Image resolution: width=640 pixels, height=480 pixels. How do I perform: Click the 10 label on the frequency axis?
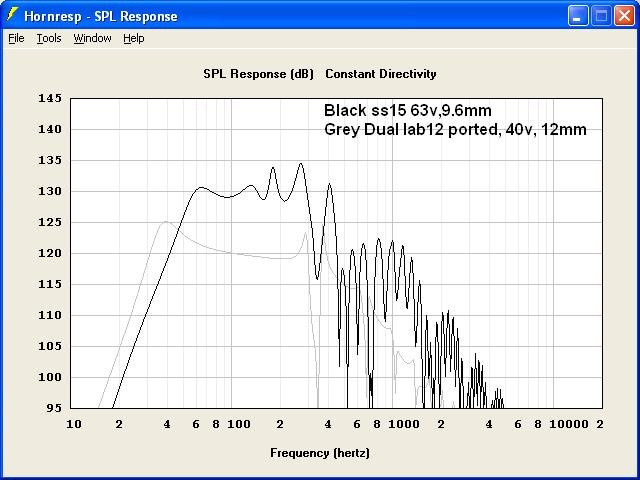[x=73, y=424]
